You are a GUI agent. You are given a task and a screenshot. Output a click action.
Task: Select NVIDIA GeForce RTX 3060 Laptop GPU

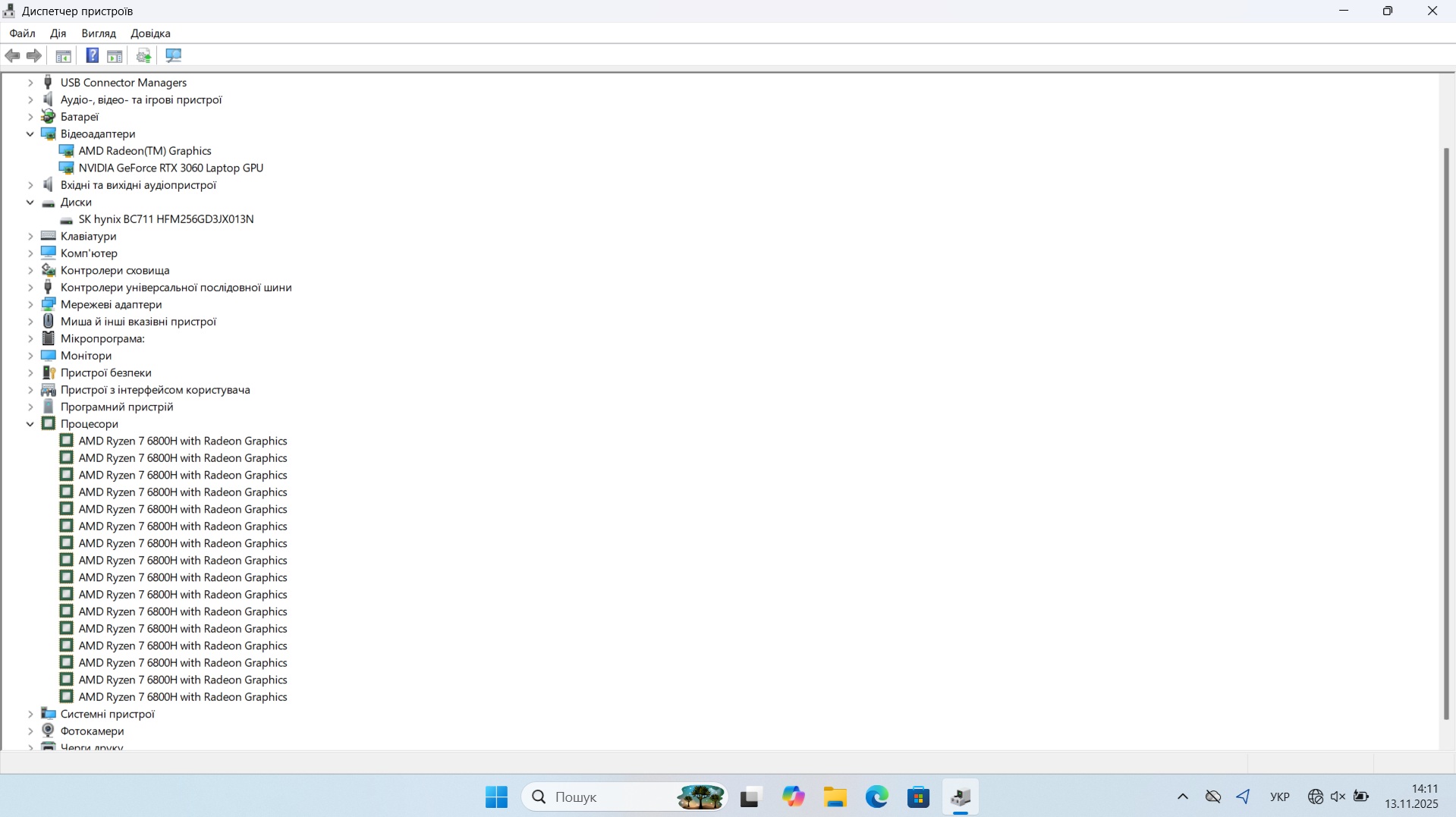171,168
